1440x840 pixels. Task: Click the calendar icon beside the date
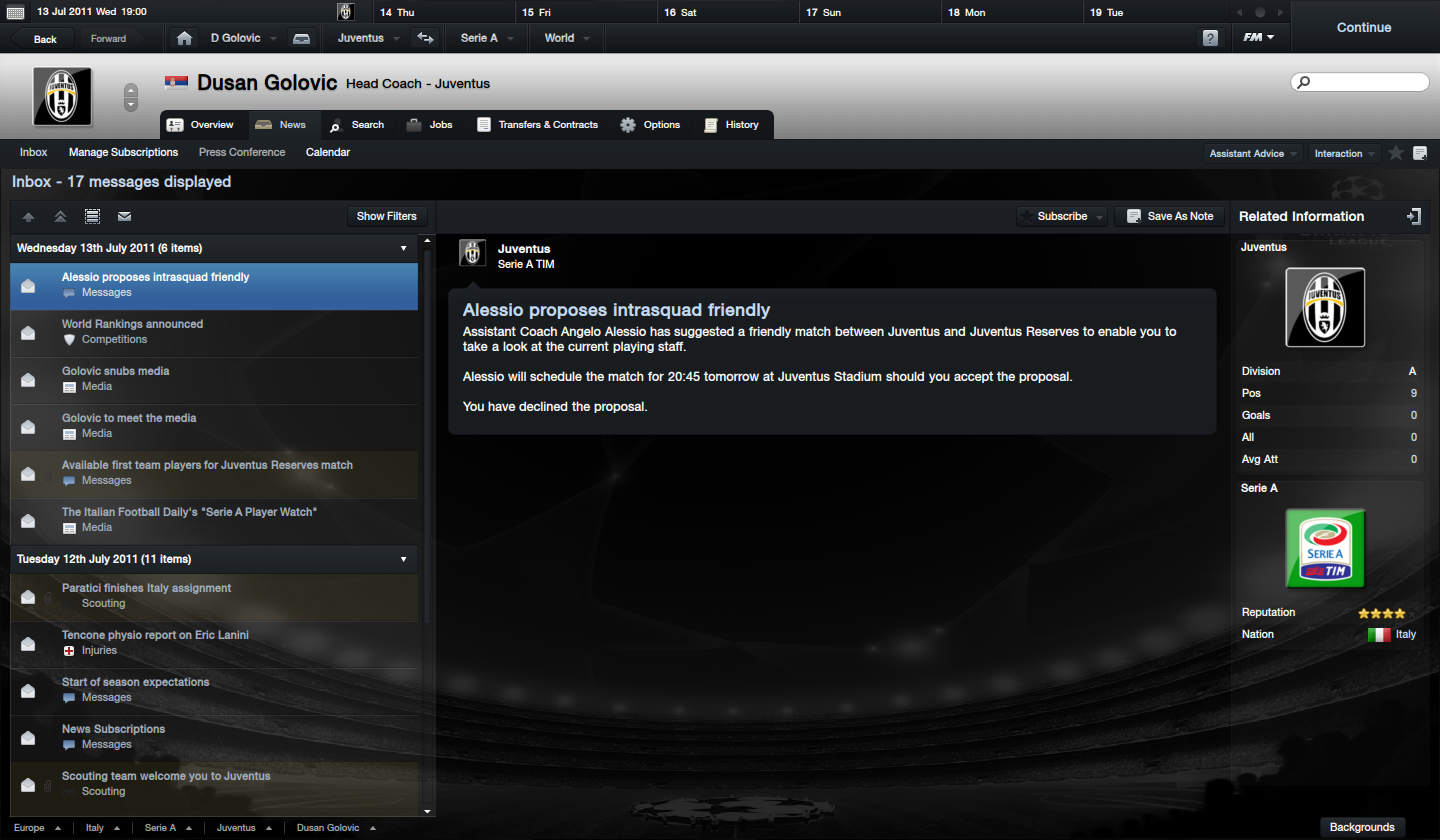point(17,12)
